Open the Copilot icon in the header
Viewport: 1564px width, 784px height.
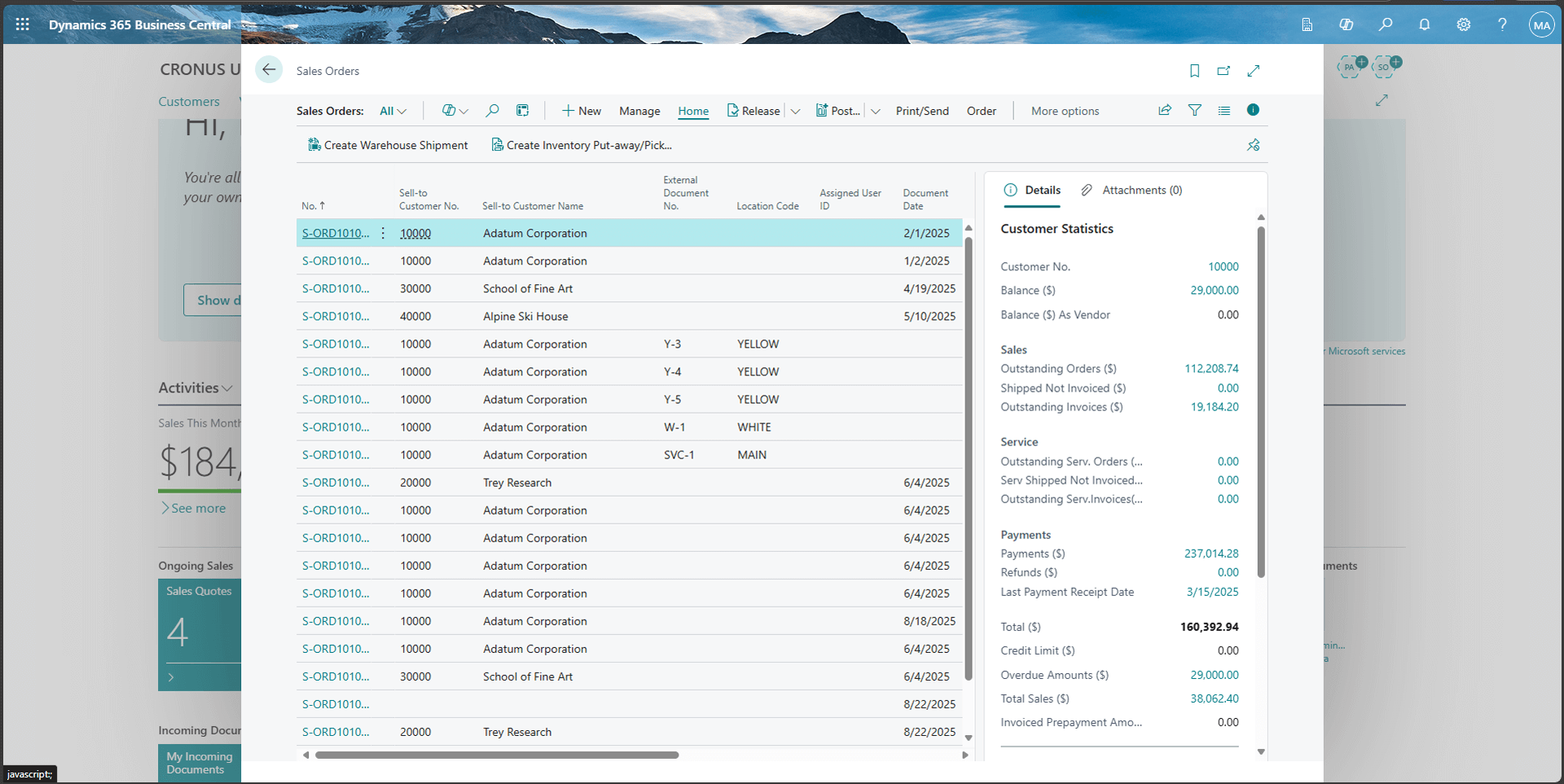click(1347, 24)
